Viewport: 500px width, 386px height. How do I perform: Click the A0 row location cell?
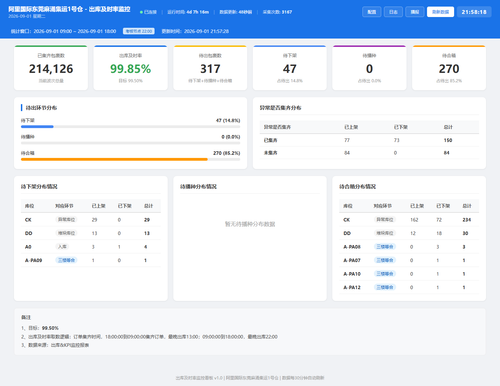coord(28,247)
